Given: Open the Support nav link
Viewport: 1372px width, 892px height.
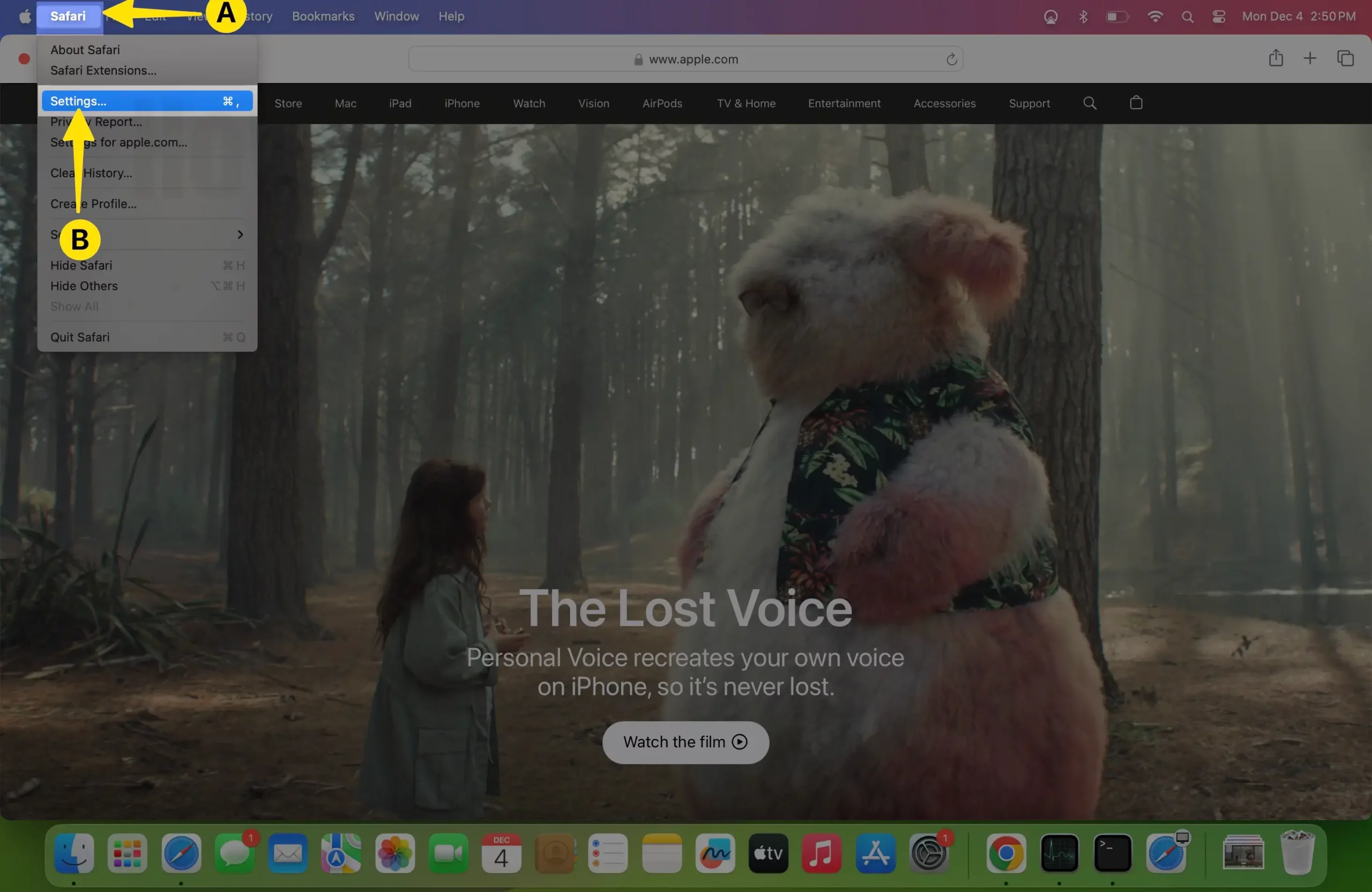Looking at the screenshot, I should pos(1029,103).
